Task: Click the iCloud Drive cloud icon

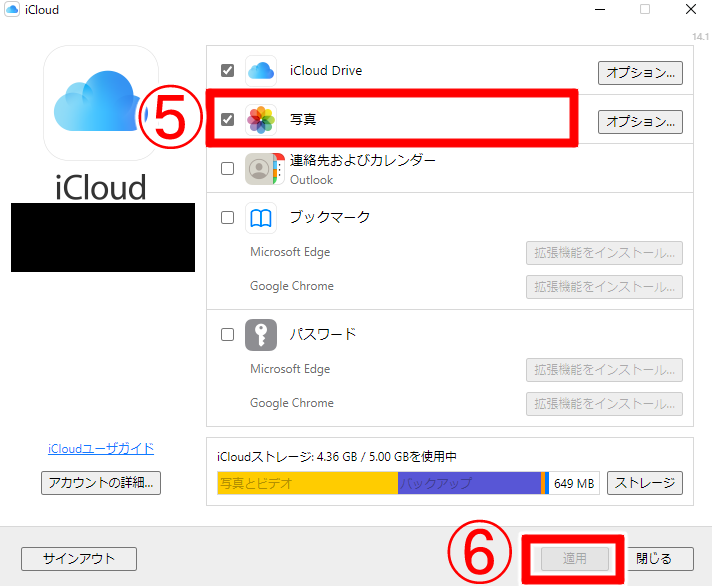Action: [261, 71]
